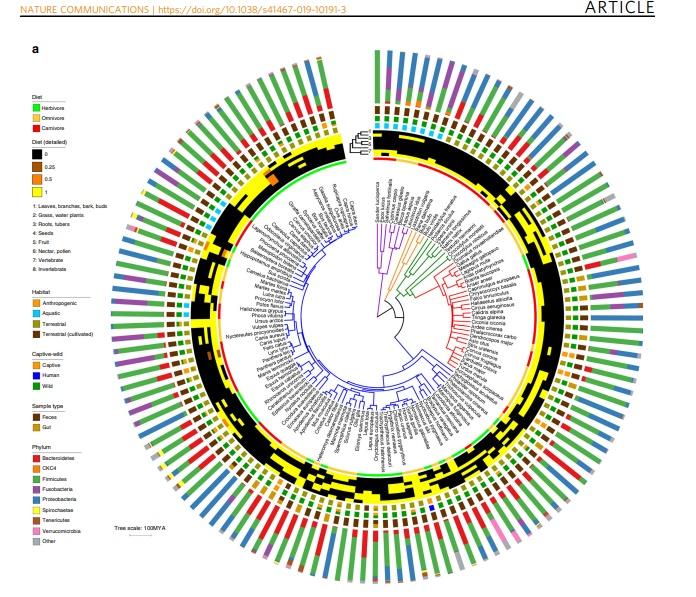Click the ARTICLE header label

click(x=619, y=8)
